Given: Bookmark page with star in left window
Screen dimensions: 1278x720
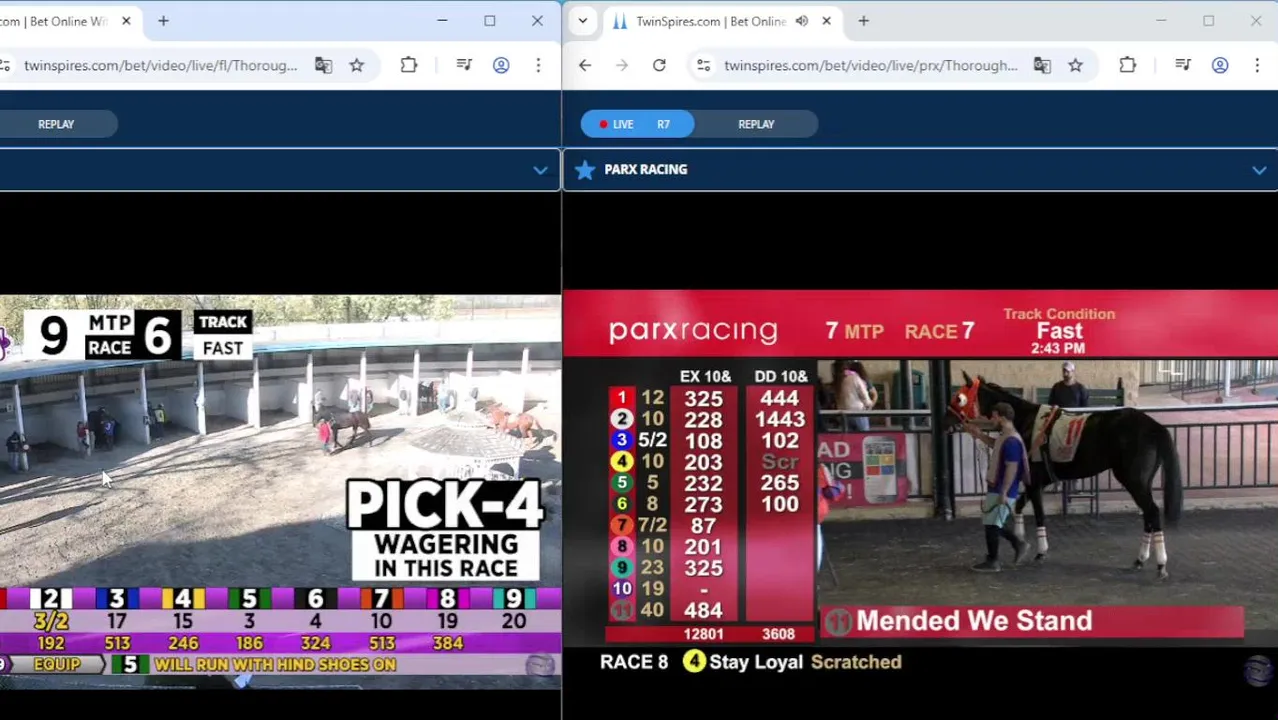Looking at the screenshot, I should tap(357, 65).
